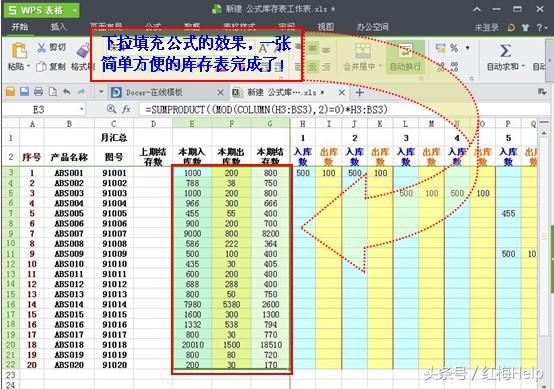Image resolution: width=554 pixels, height=389 pixels.
Task: Click cell with value 8200
Action: (x=271, y=234)
